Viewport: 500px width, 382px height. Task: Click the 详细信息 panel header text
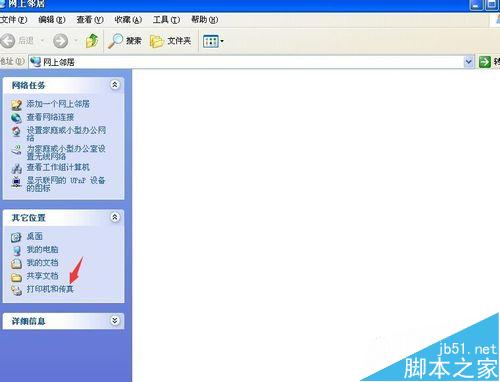point(28,321)
